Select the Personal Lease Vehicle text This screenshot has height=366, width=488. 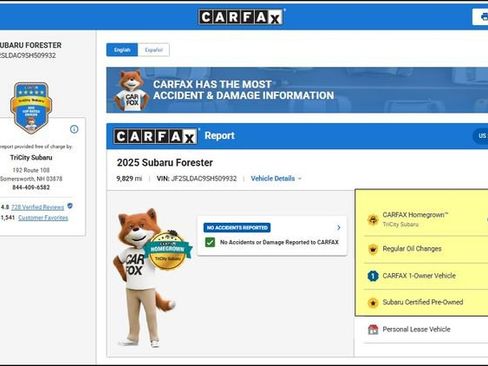click(416, 329)
